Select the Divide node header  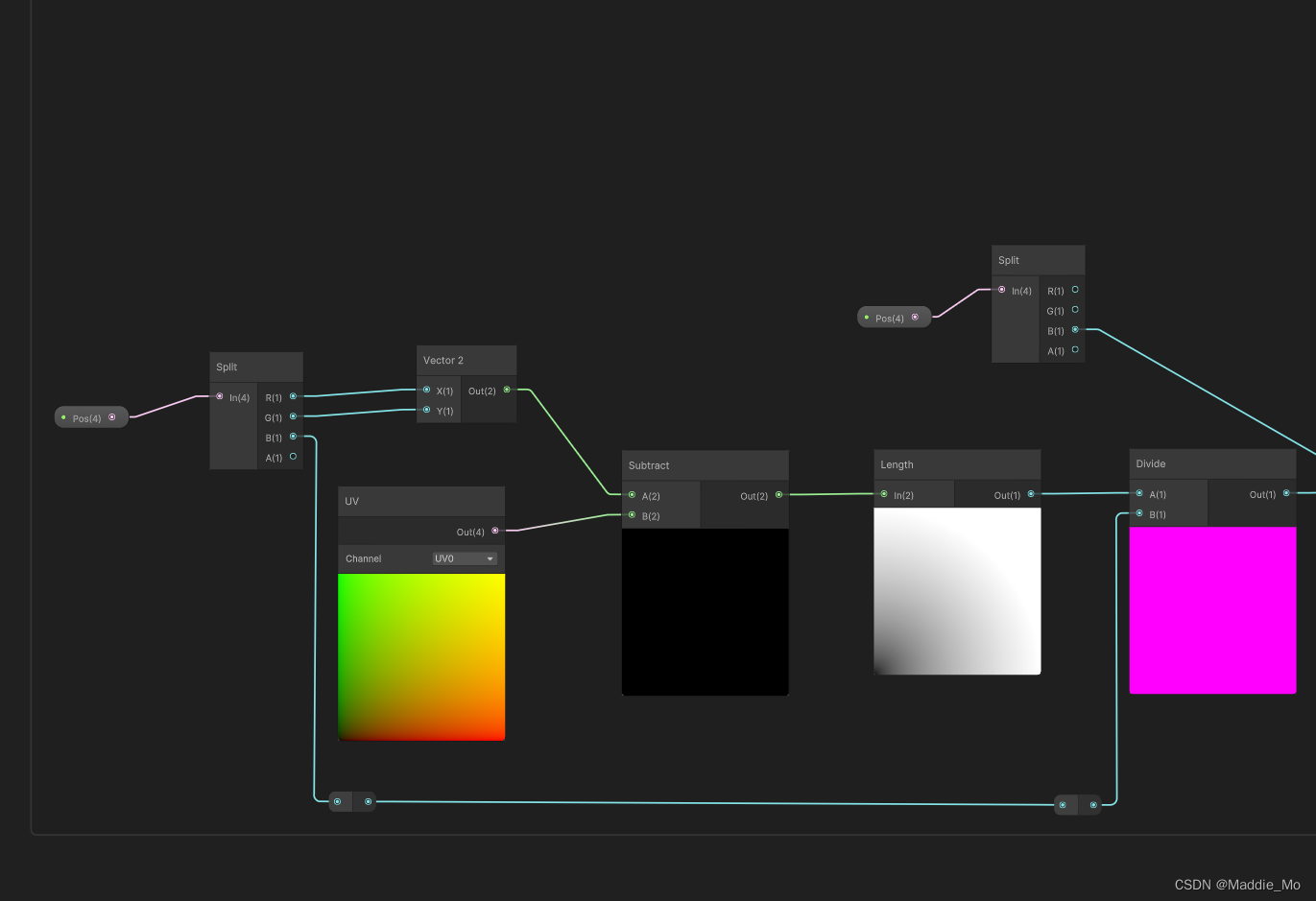point(1213,463)
